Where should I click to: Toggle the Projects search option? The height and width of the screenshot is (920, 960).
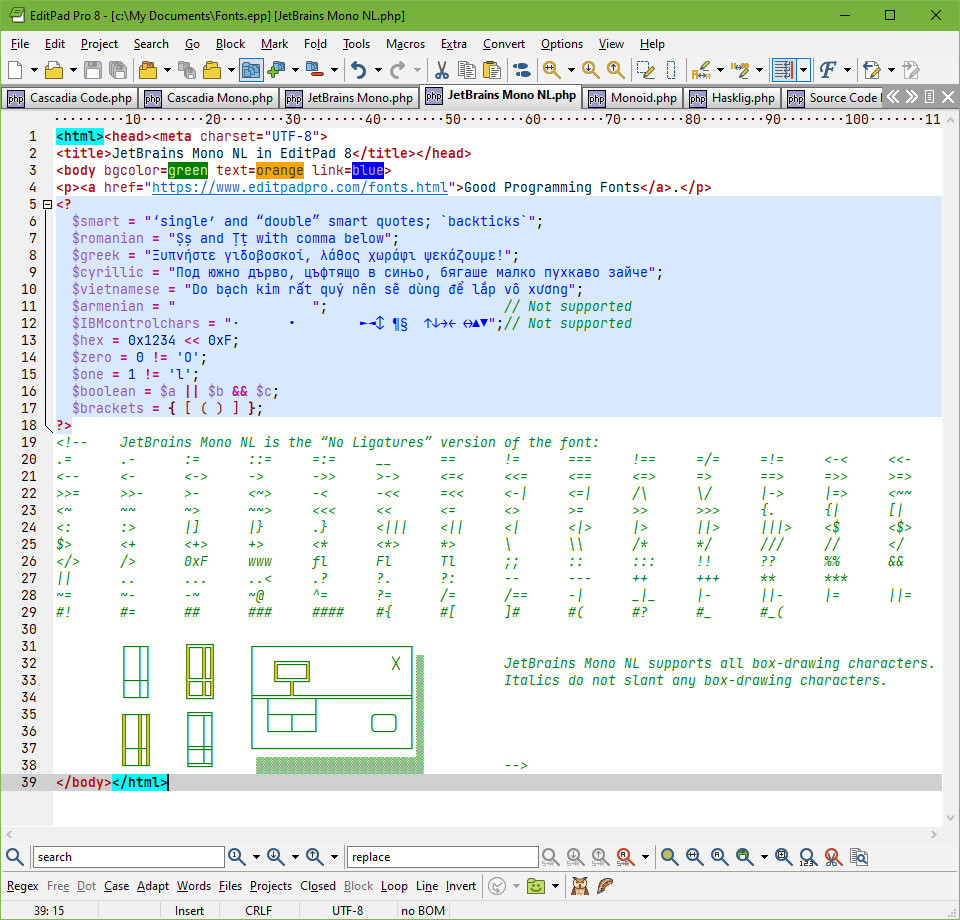point(271,886)
